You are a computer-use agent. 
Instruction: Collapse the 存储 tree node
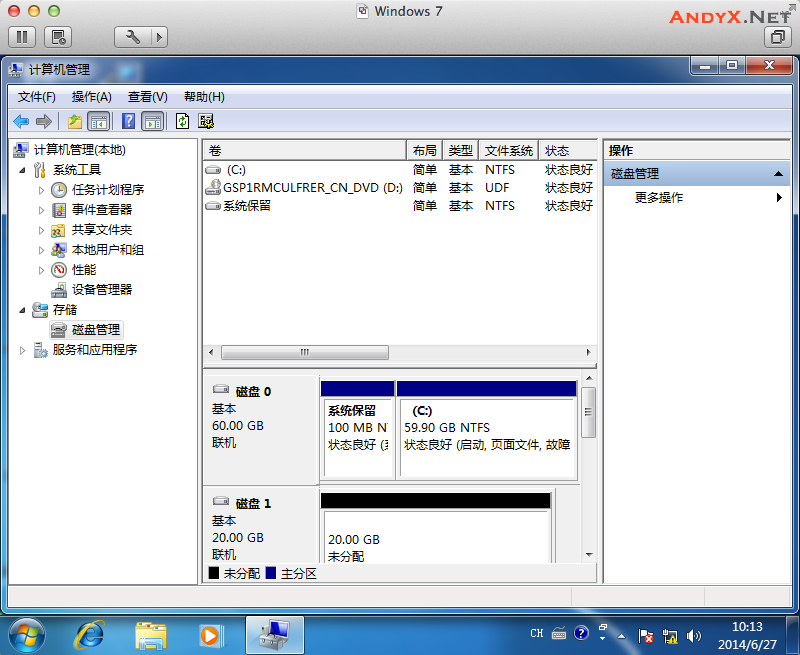pos(22,310)
